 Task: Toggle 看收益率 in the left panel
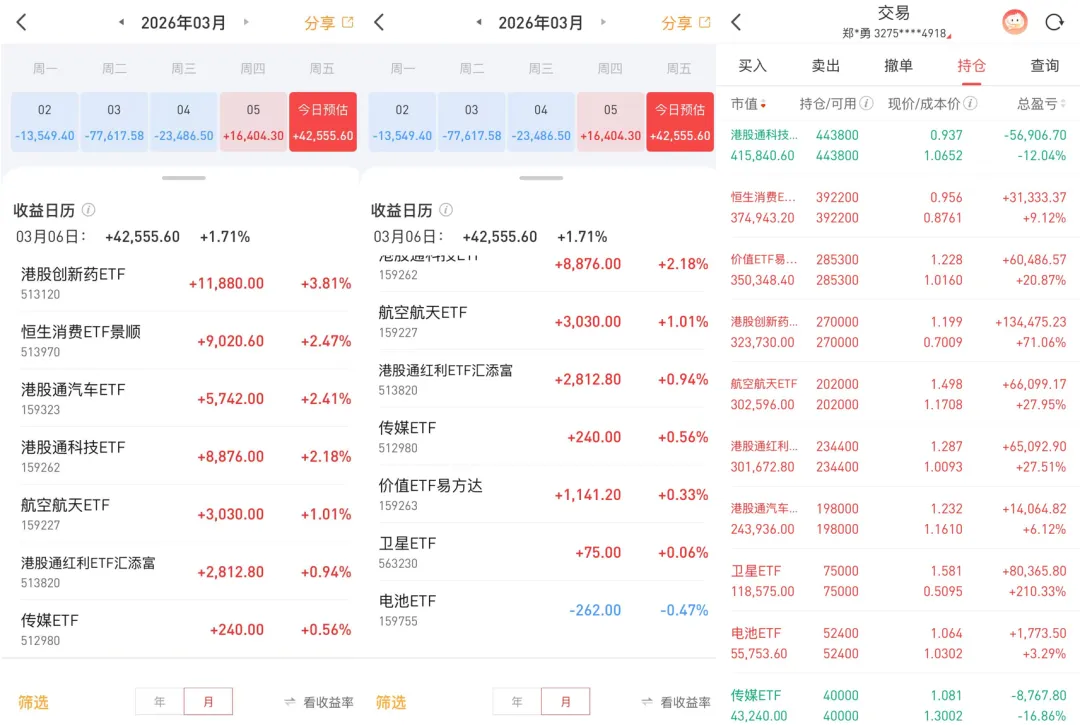pyautogui.click(x=319, y=702)
